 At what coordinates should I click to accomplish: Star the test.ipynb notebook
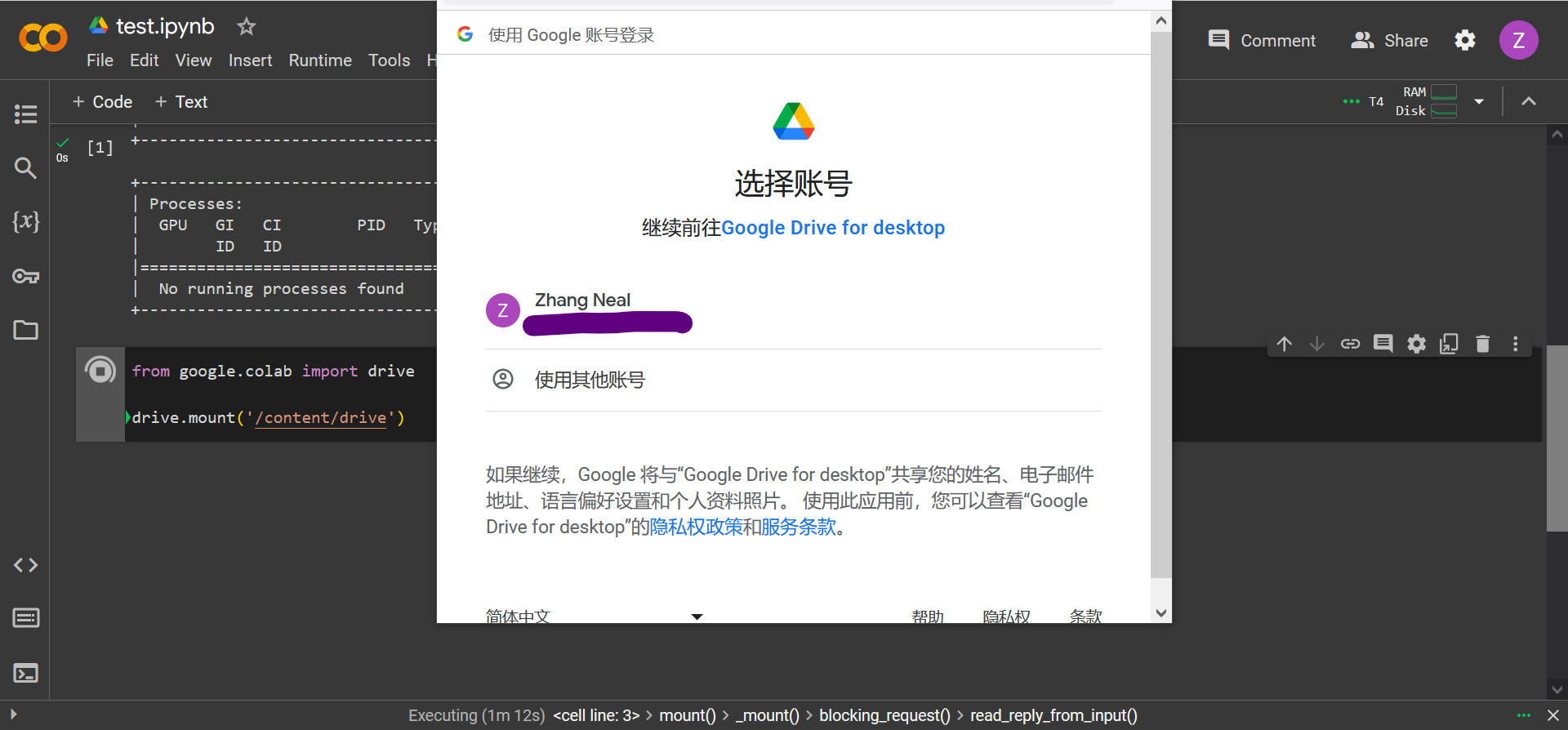(246, 27)
